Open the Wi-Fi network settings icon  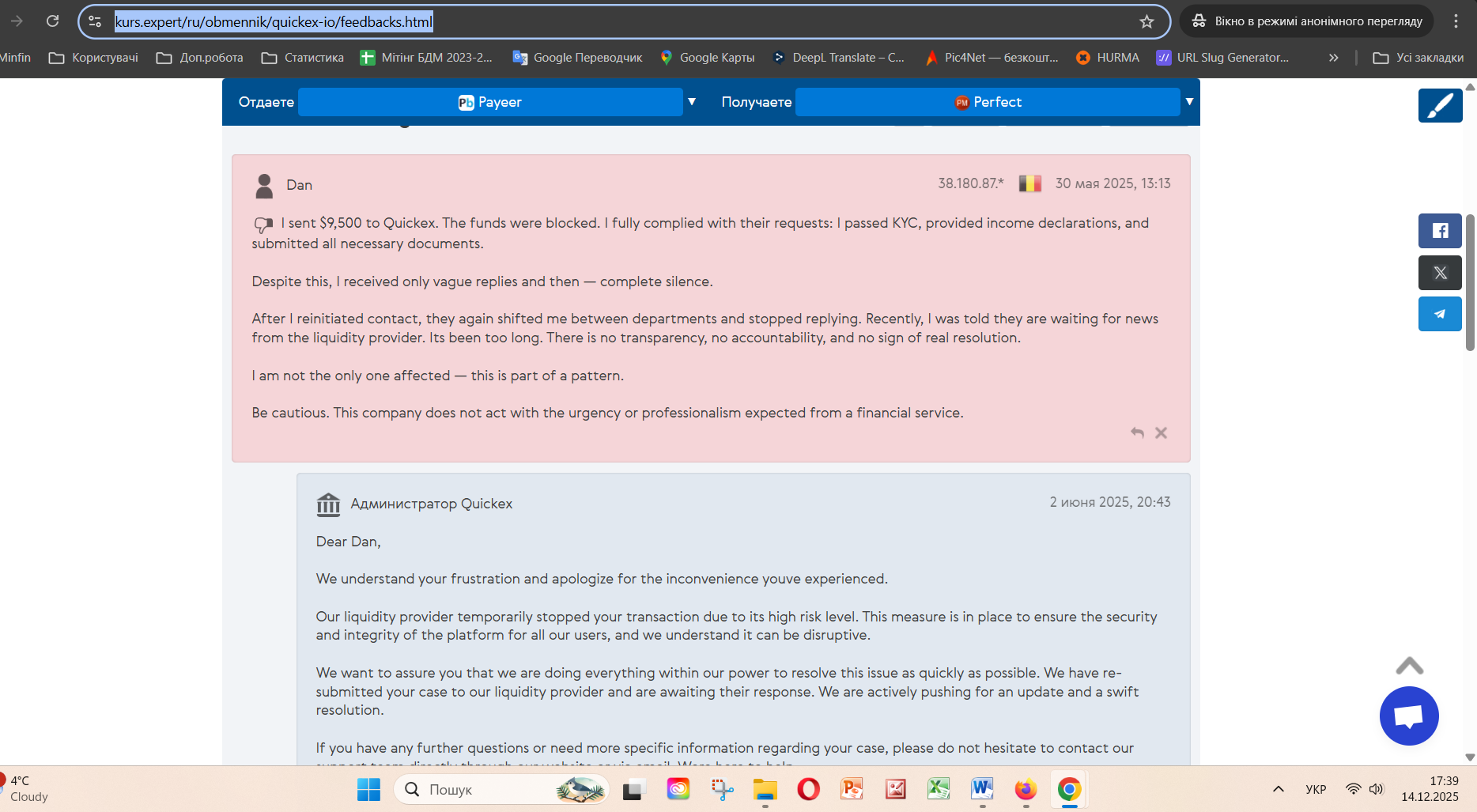[x=1354, y=789]
